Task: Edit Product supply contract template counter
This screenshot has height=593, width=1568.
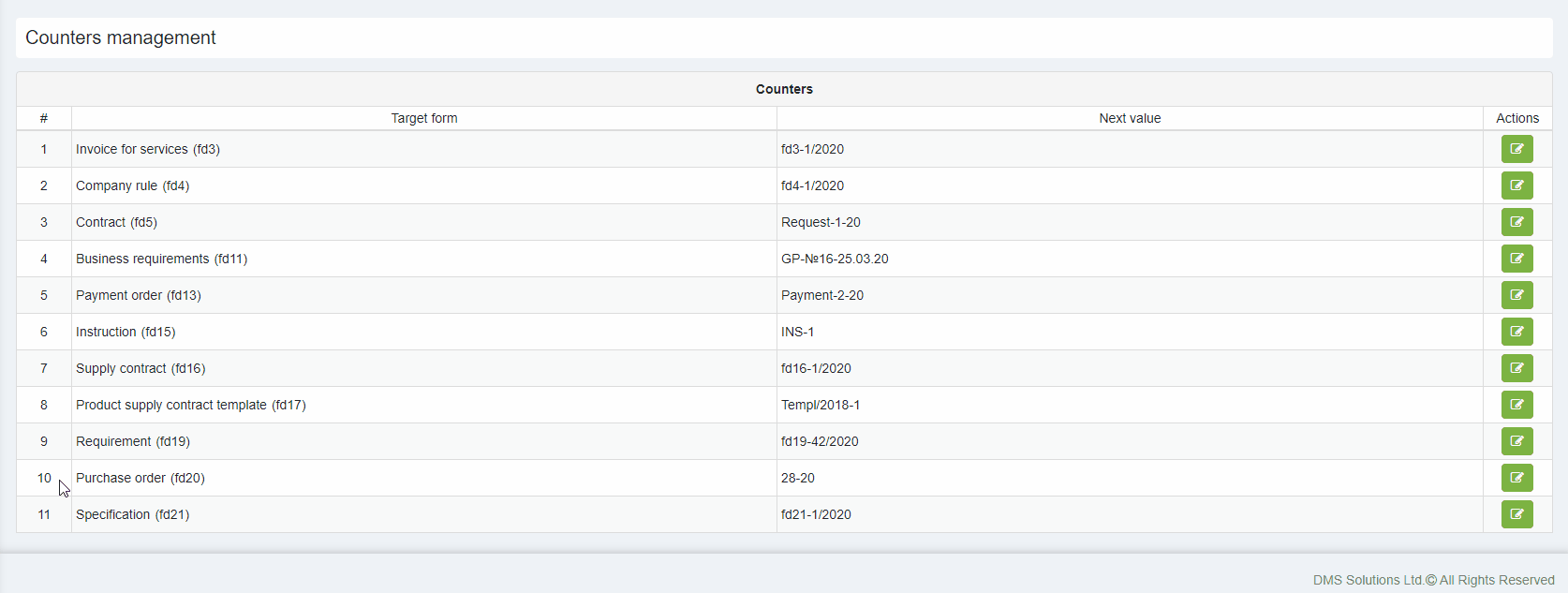Action: (x=1516, y=405)
